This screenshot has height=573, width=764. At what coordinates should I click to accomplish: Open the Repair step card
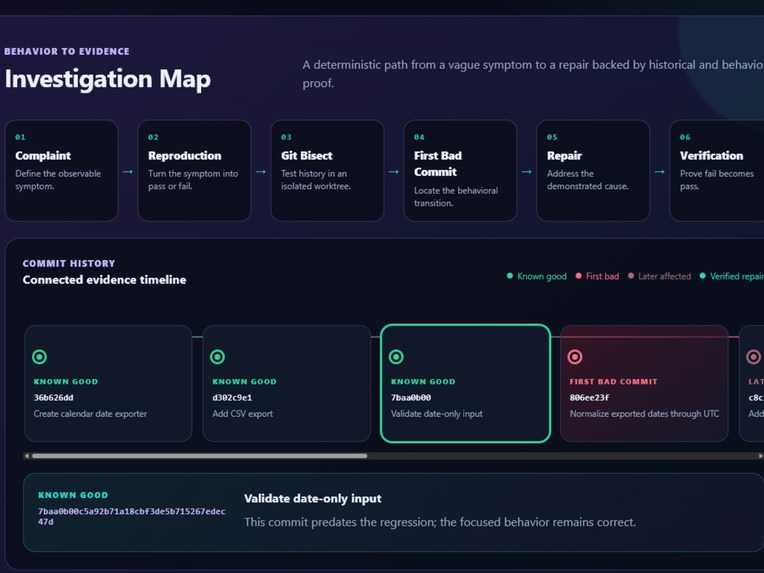pyautogui.click(x=593, y=171)
